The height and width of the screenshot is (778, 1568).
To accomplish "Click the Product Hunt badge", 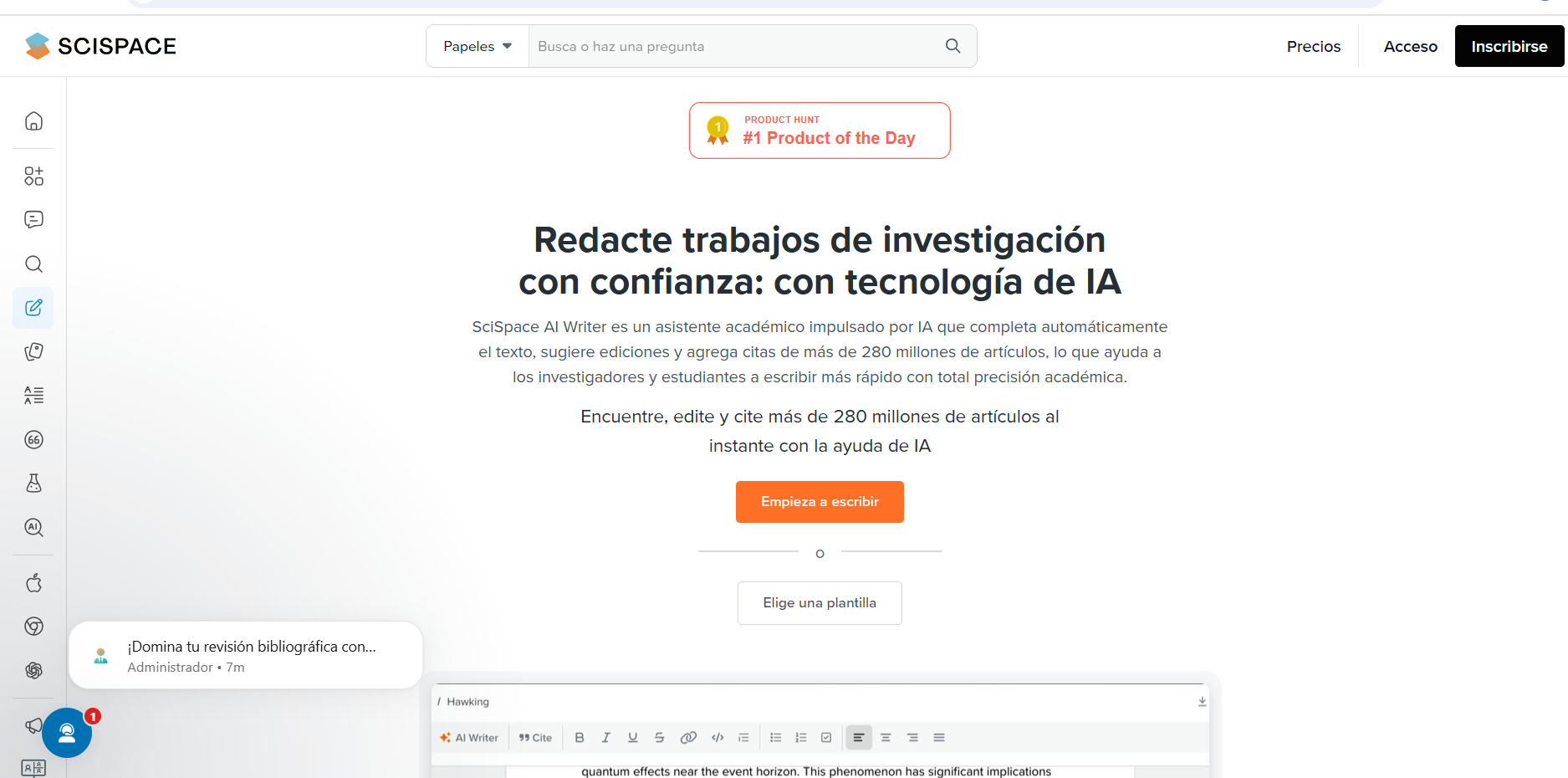I will pyautogui.click(x=820, y=131).
